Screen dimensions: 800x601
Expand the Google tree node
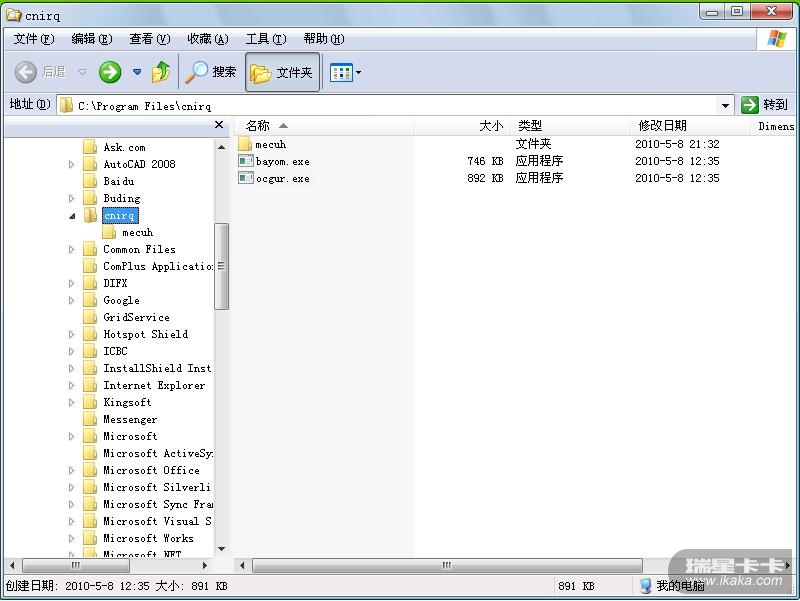tap(71, 300)
